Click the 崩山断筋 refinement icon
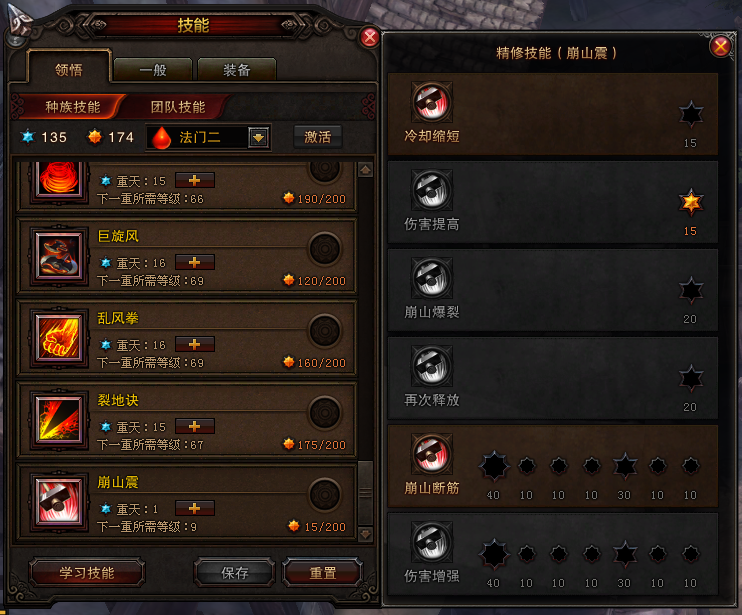 [x=432, y=454]
